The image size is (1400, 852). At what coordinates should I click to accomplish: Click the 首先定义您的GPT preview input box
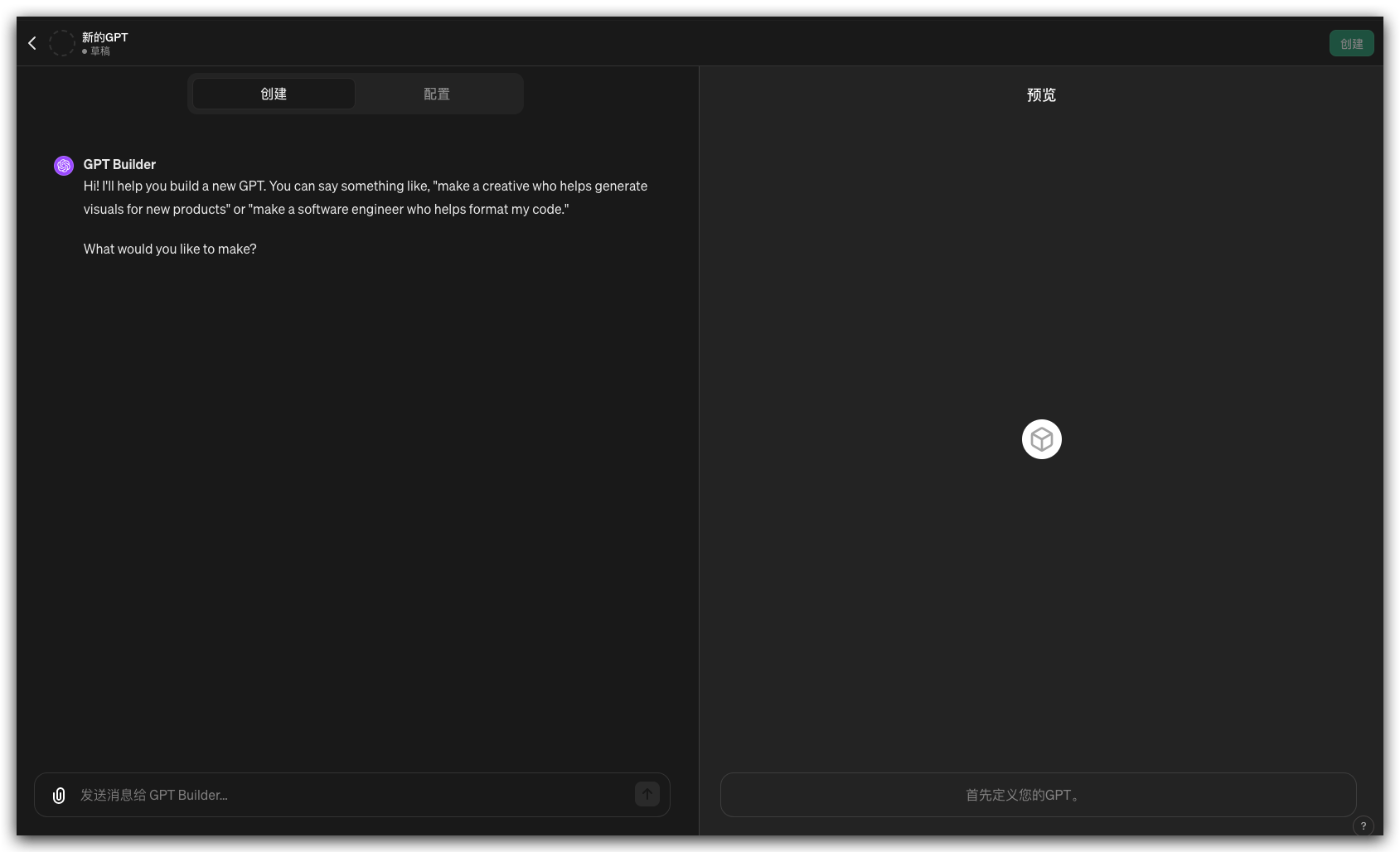click(1038, 795)
